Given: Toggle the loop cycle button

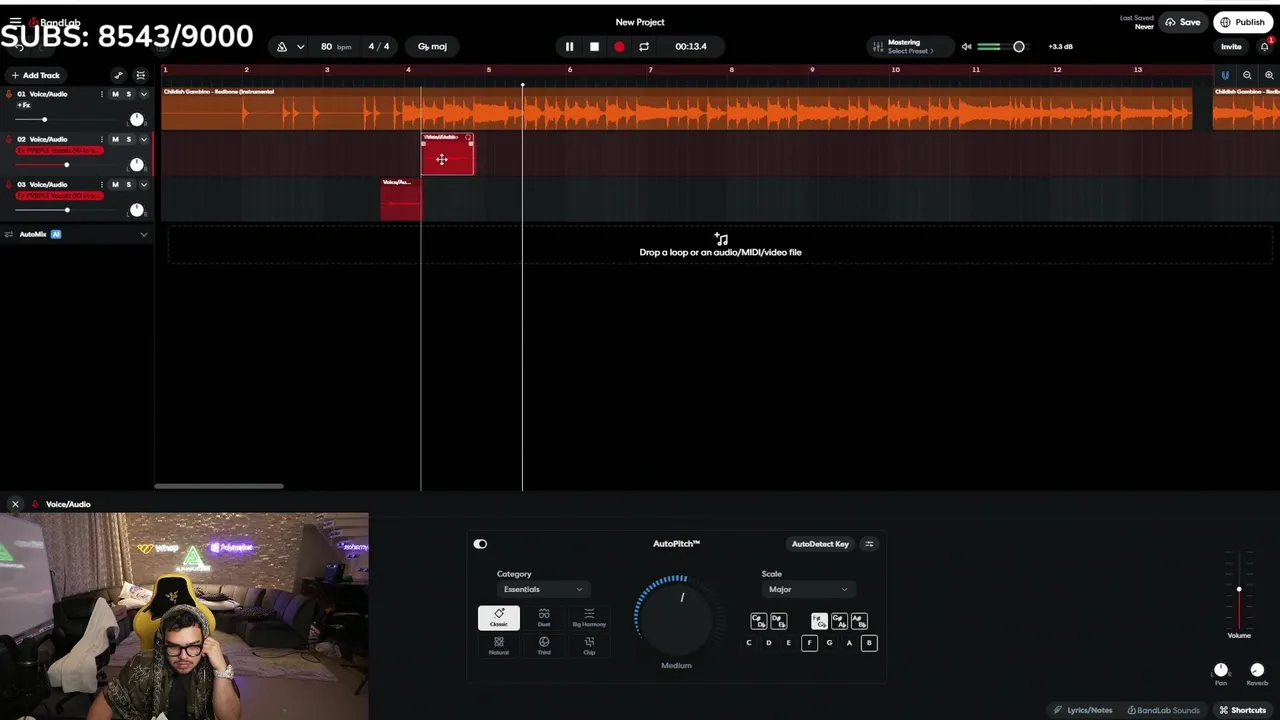Looking at the screenshot, I should click(x=644, y=47).
